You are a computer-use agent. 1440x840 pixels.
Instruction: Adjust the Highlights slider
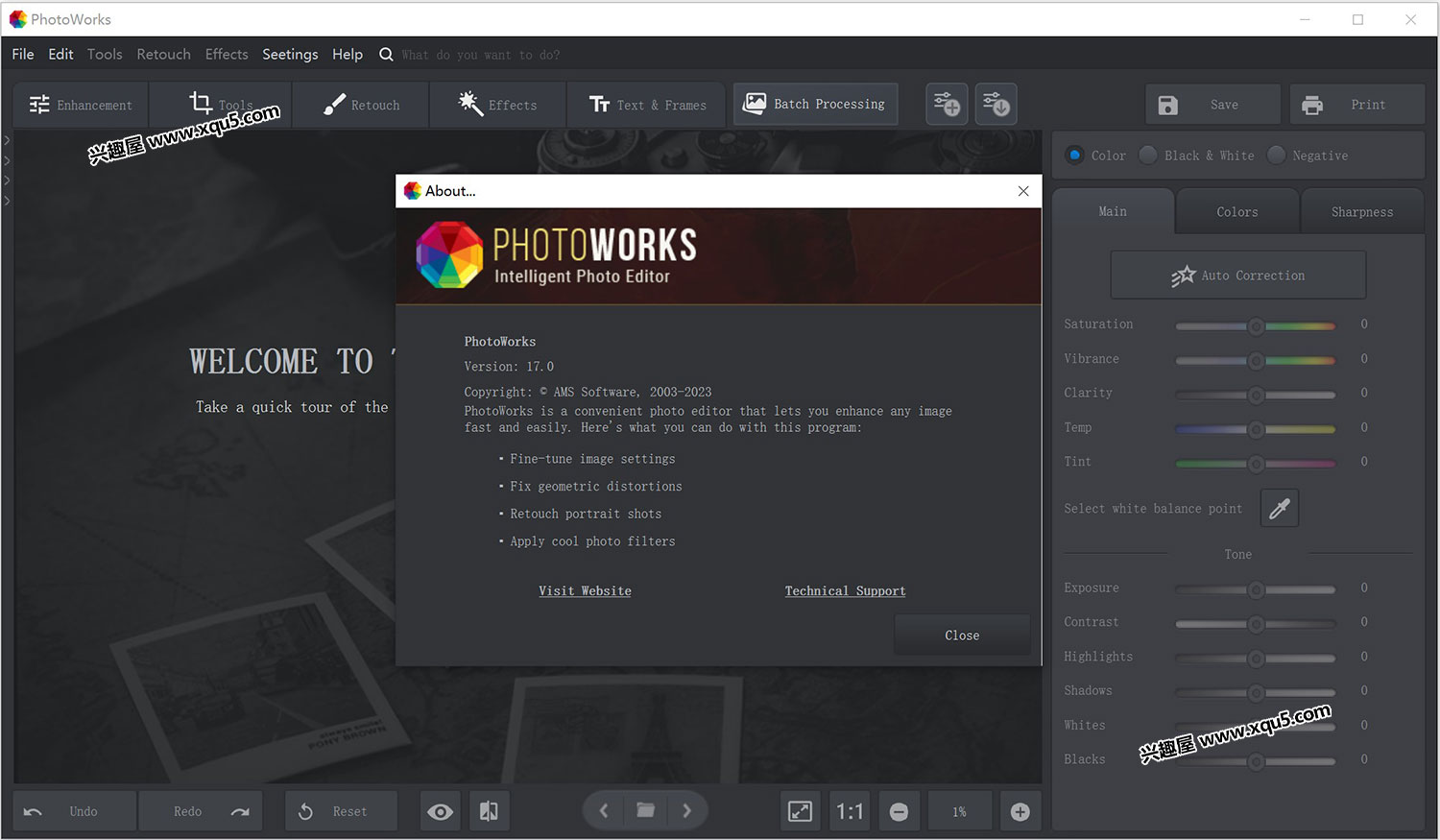(x=1256, y=659)
